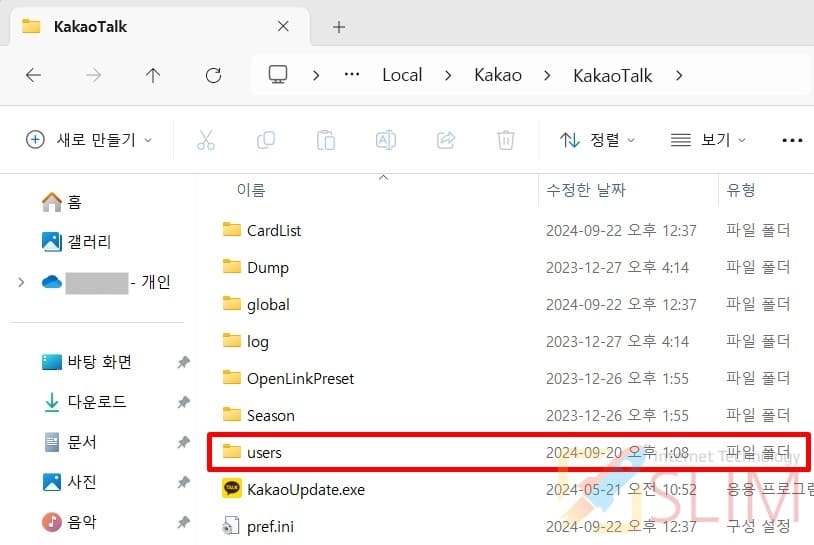The image size is (814, 545).
Task: Sort by the 이름 column header
Action: coord(251,190)
